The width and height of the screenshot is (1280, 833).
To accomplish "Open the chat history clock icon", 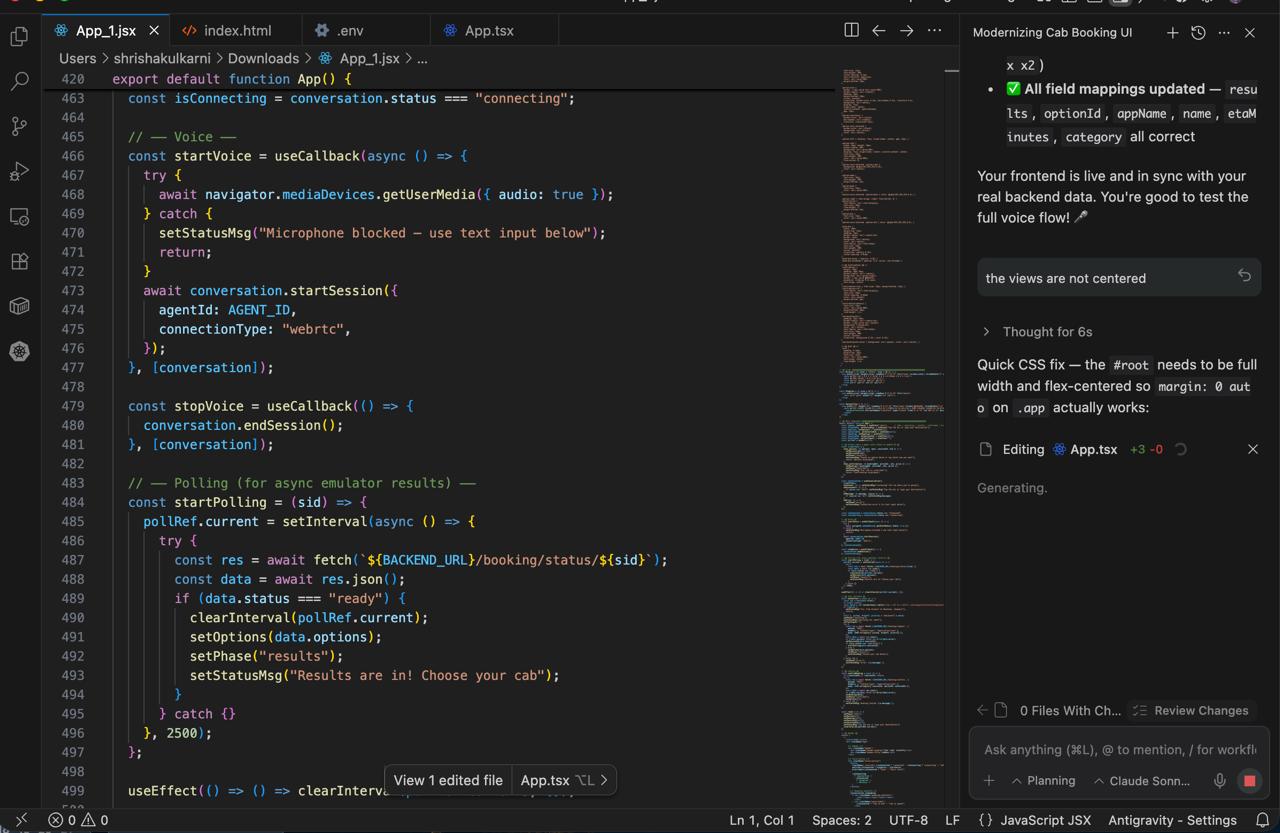I will (1198, 32).
